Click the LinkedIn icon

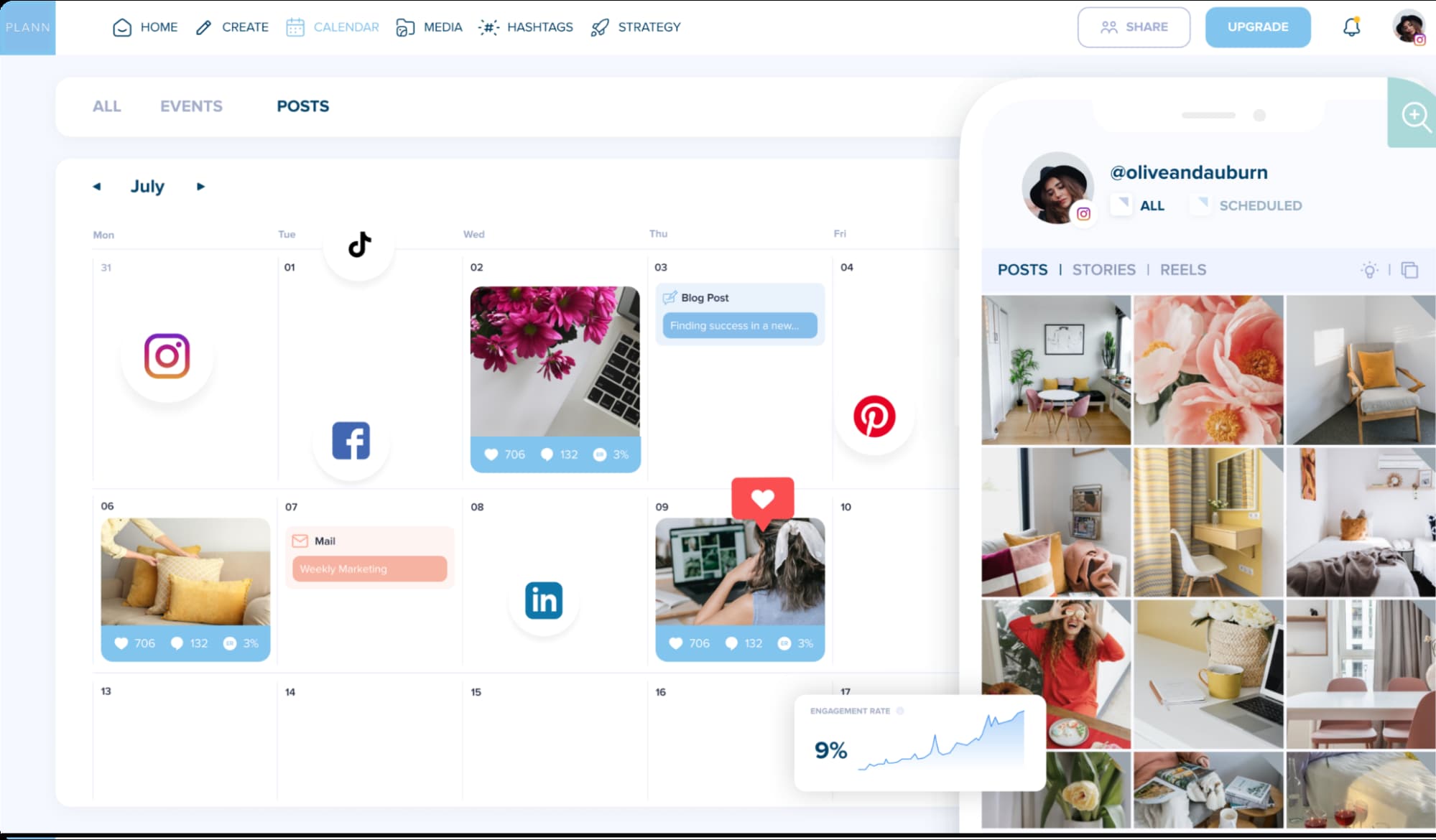543,600
